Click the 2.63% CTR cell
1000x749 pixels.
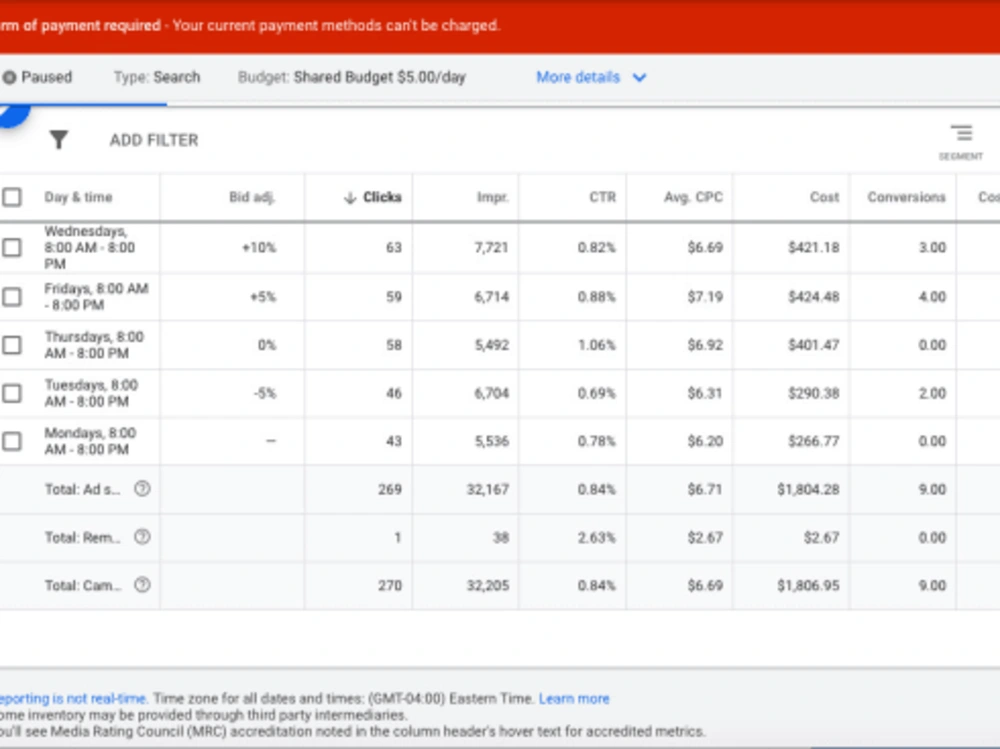596,537
